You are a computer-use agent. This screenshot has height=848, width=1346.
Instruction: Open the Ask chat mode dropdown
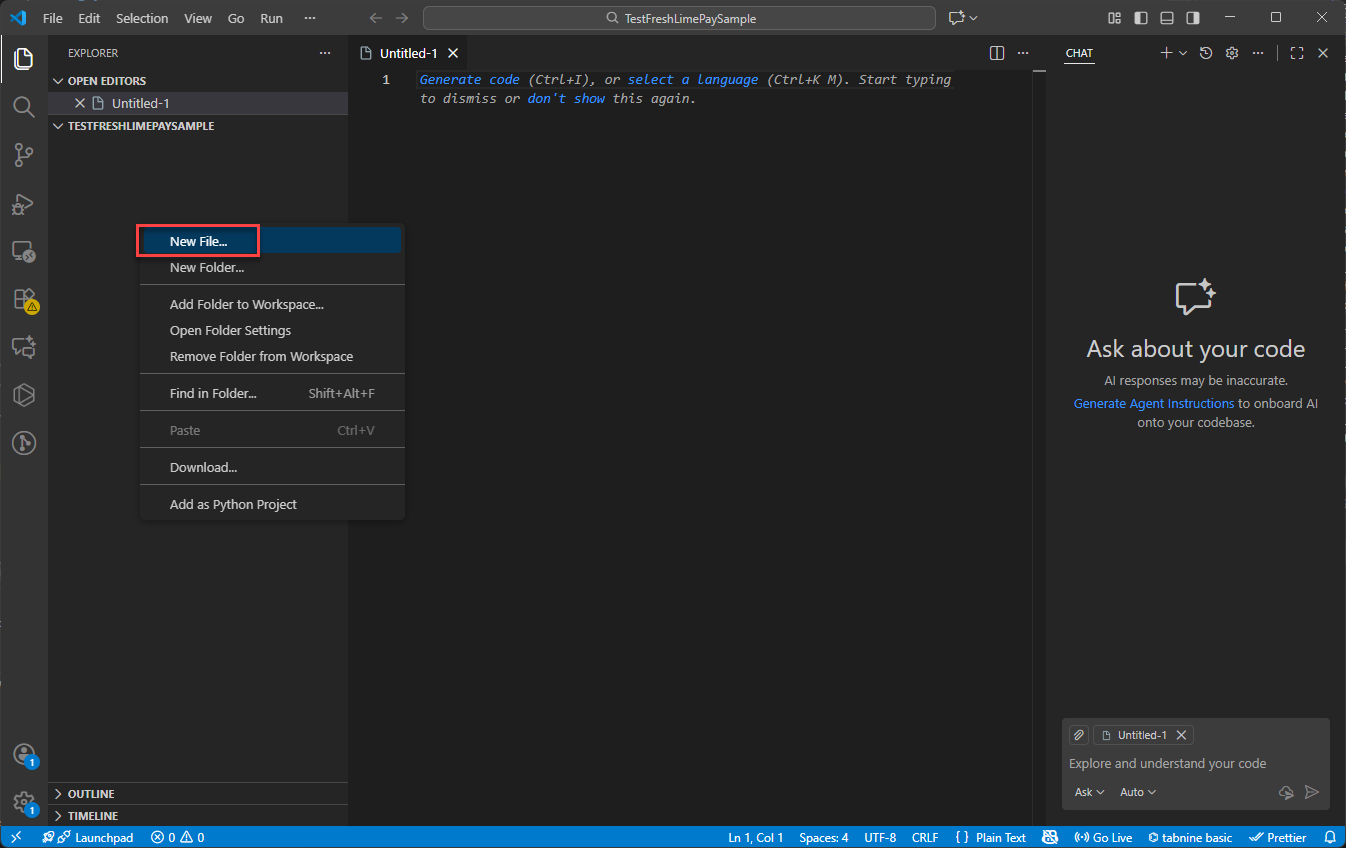pos(1089,792)
